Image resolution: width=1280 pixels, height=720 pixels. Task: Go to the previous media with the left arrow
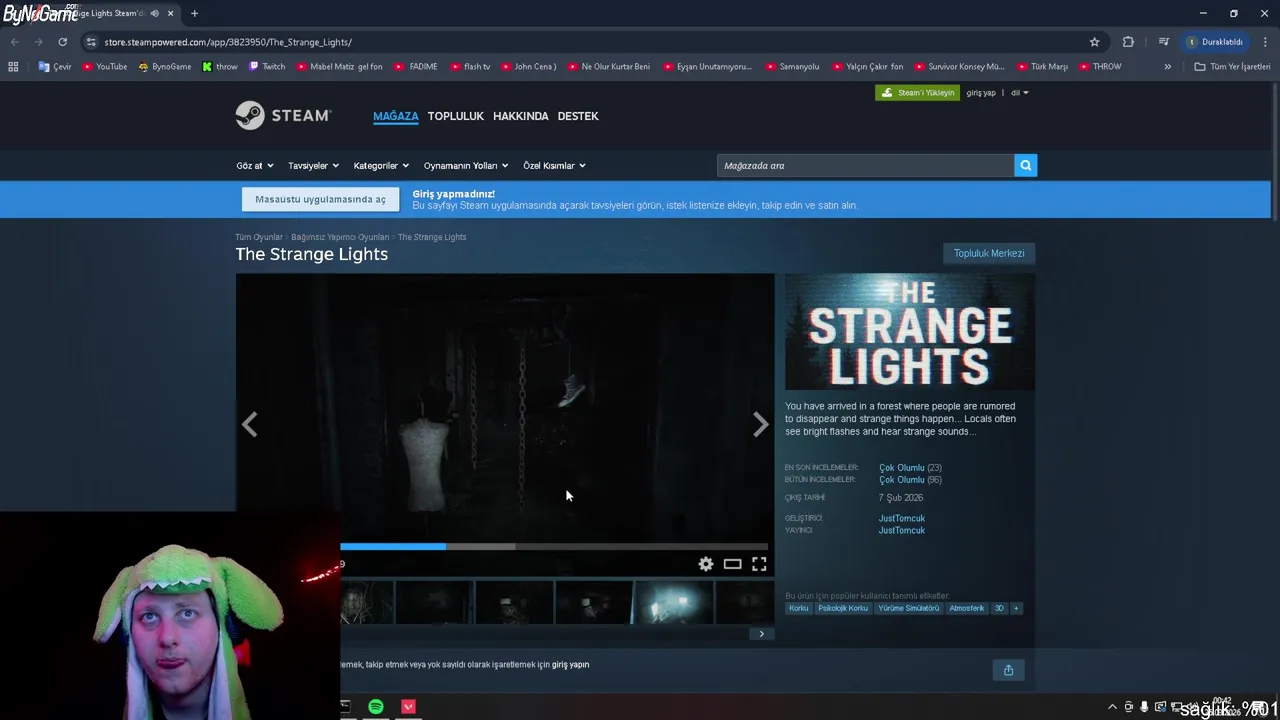click(x=249, y=425)
